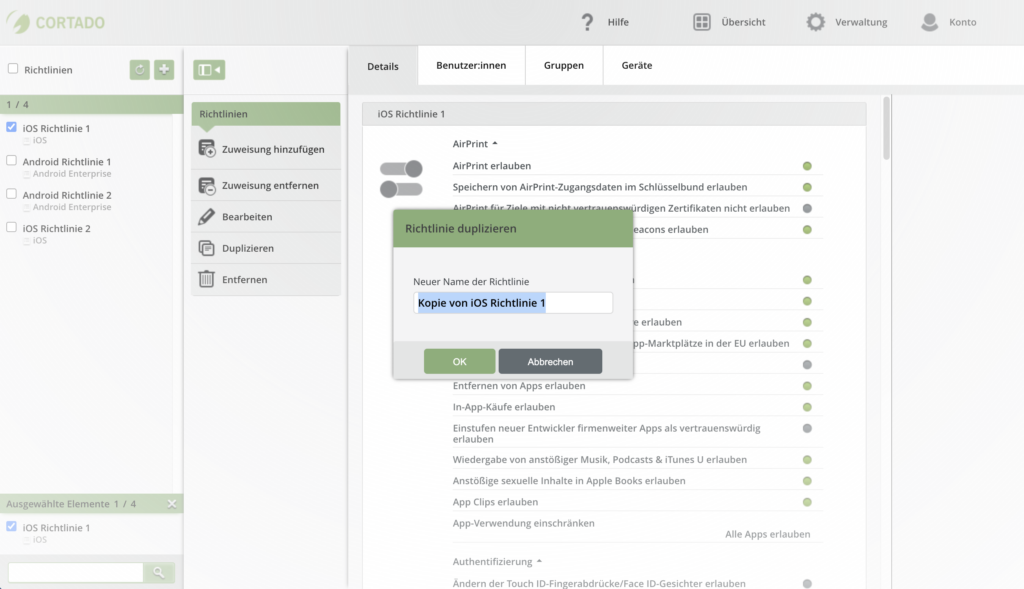This screenshot has width=1024, height=589.
Task: Click status dot for Entfernen von Apps erlauben
Action: click(x=807, y=386)
